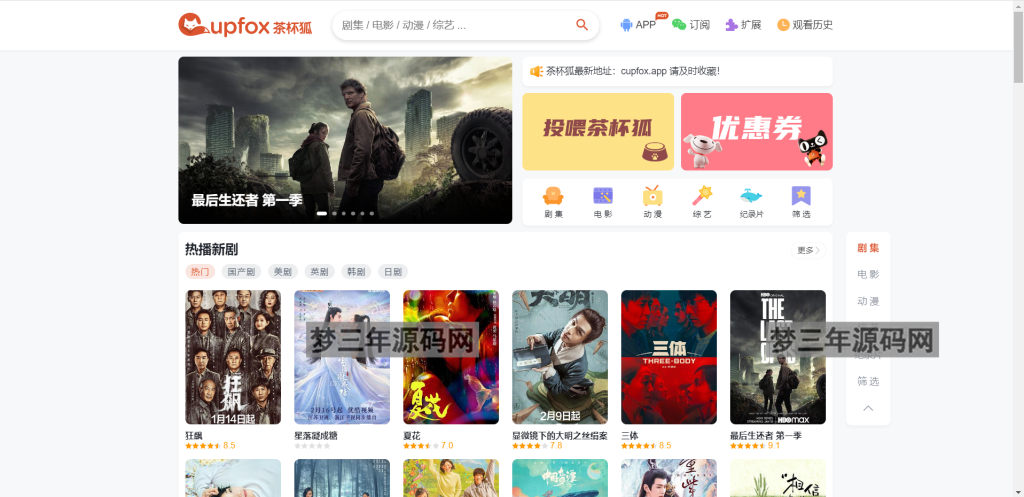Jump to 电影 in side navigation
1024x497 pixels.
868,274
